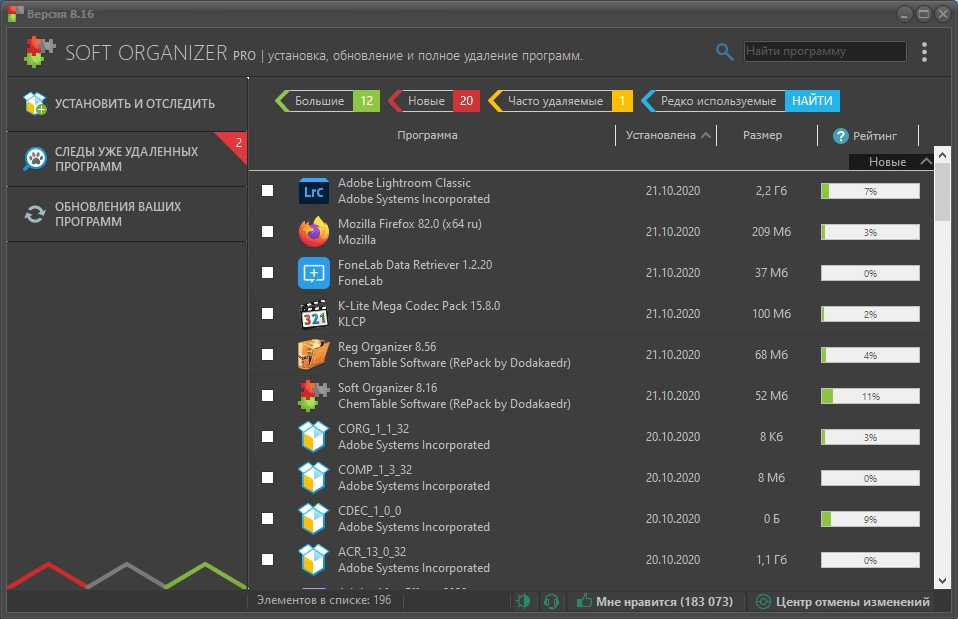This screenshot has height=619, width=958.
Task: Click the thumbs-up like icon
Action: click(584, 601)
